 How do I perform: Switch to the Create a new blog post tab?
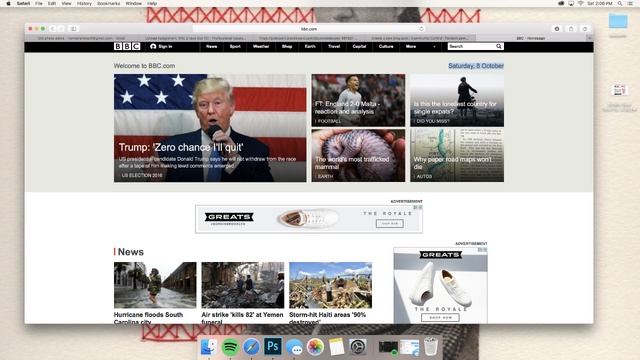[420, 38]
